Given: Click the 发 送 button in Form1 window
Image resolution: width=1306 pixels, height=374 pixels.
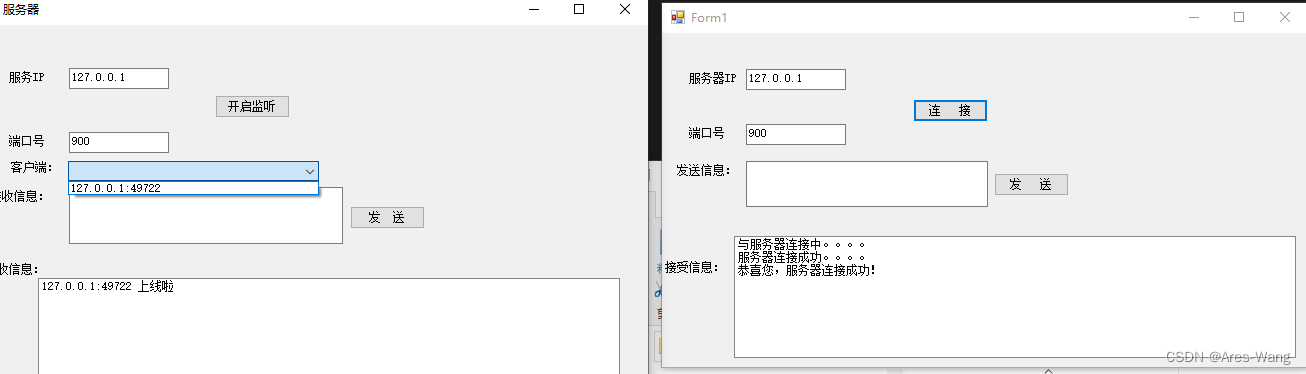Looking at the screenshot, I should 1031,184.
